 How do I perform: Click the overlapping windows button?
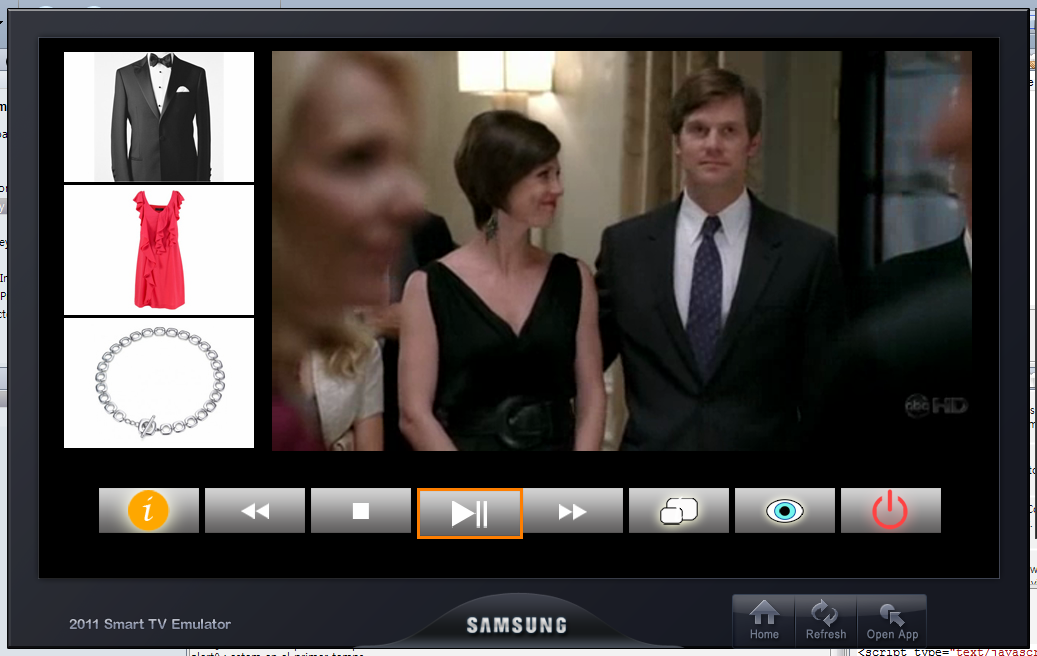coord(679,511)
